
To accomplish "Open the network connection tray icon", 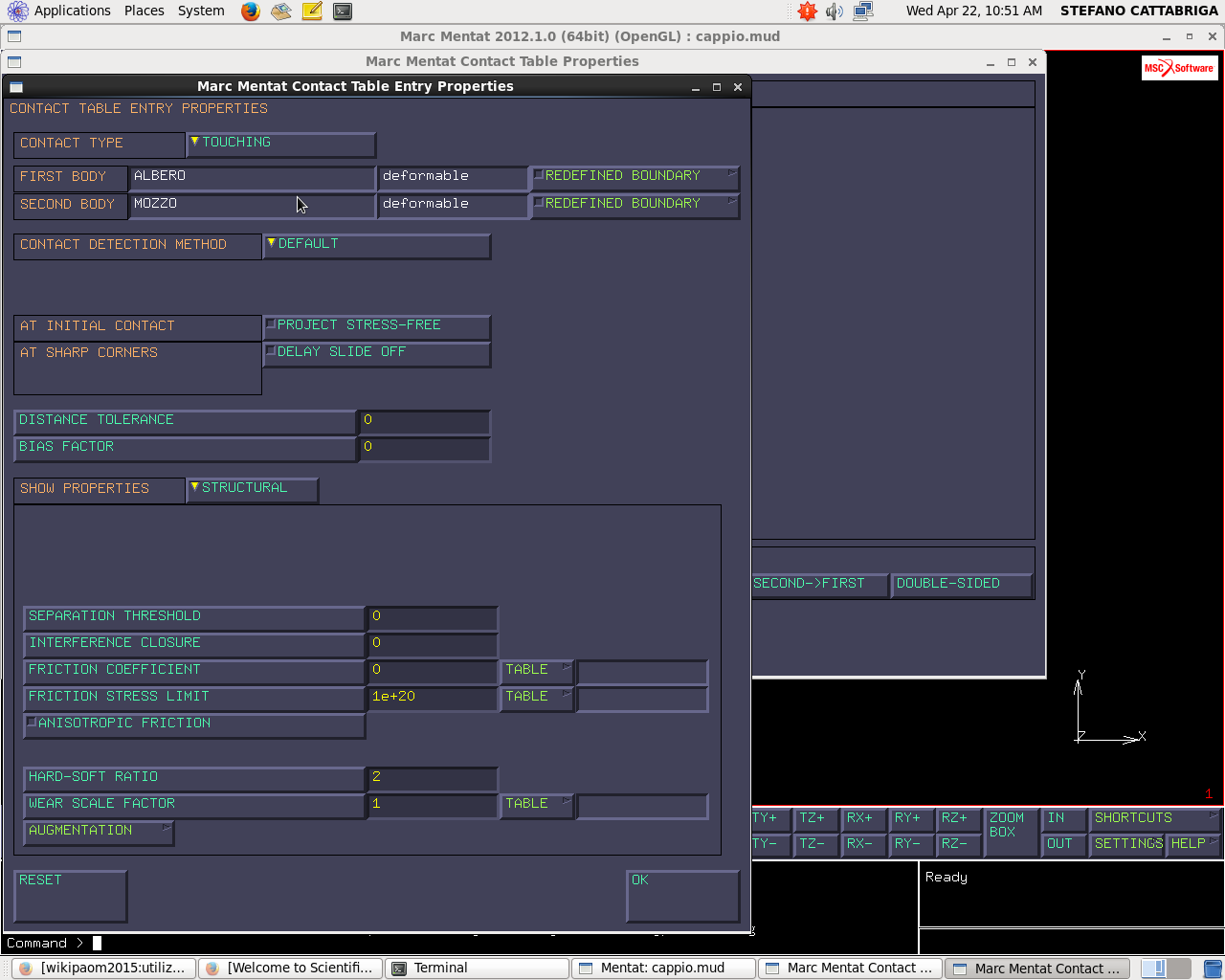I will pos(863,11).
